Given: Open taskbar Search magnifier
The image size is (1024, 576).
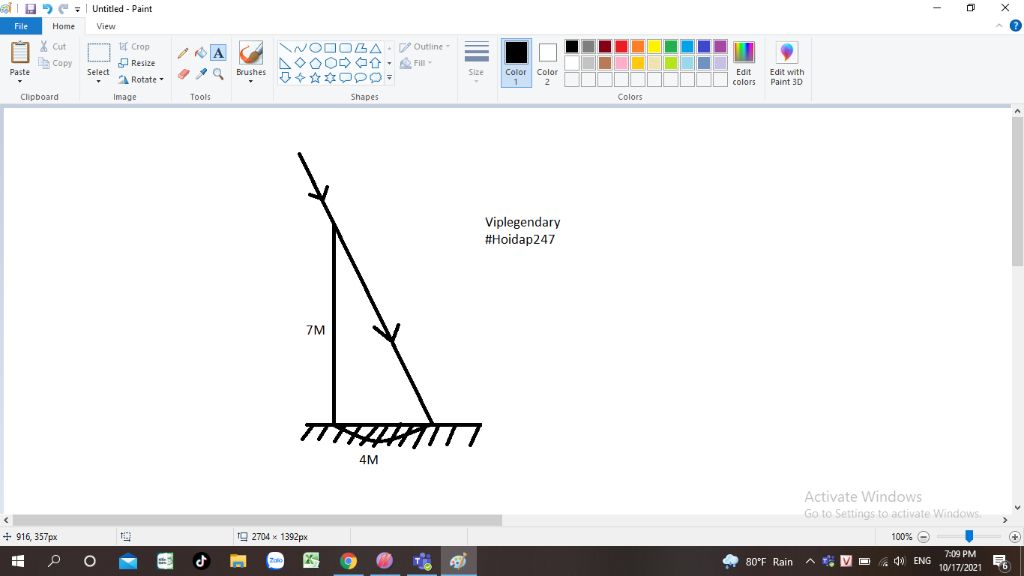Looking at the screenshot, I should (x=54, y=561).
